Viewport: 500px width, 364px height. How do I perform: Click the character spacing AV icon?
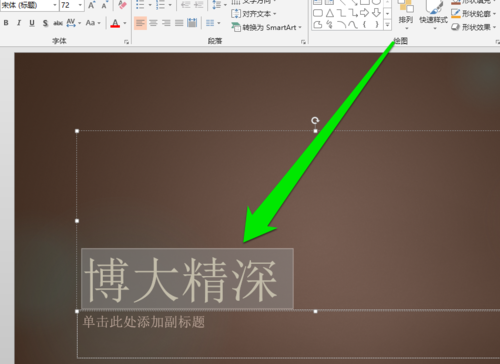coord(71,23)
